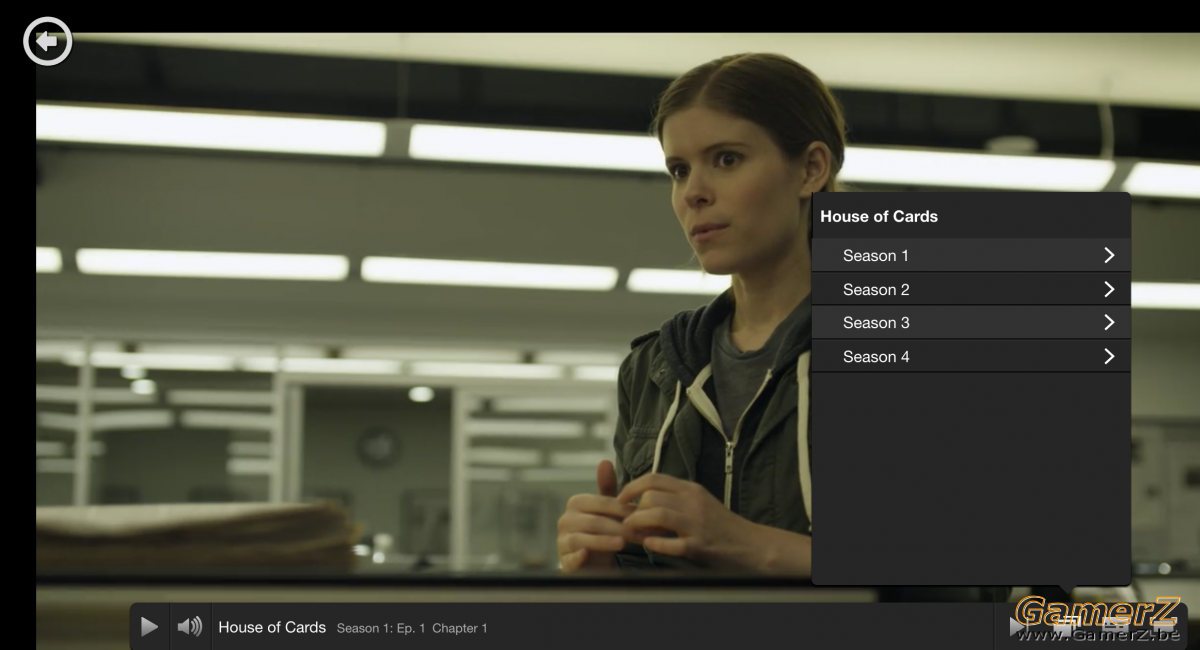Click House of Cards title in player bar
Image resolution: width=1200 pixels, height=650 pixels.
[272, 627]
